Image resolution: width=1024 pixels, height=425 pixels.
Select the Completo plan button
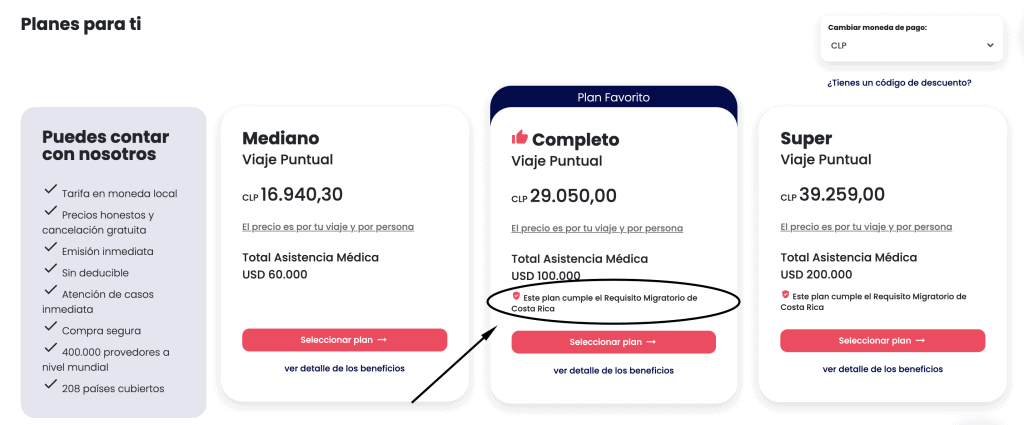point(613,342)
